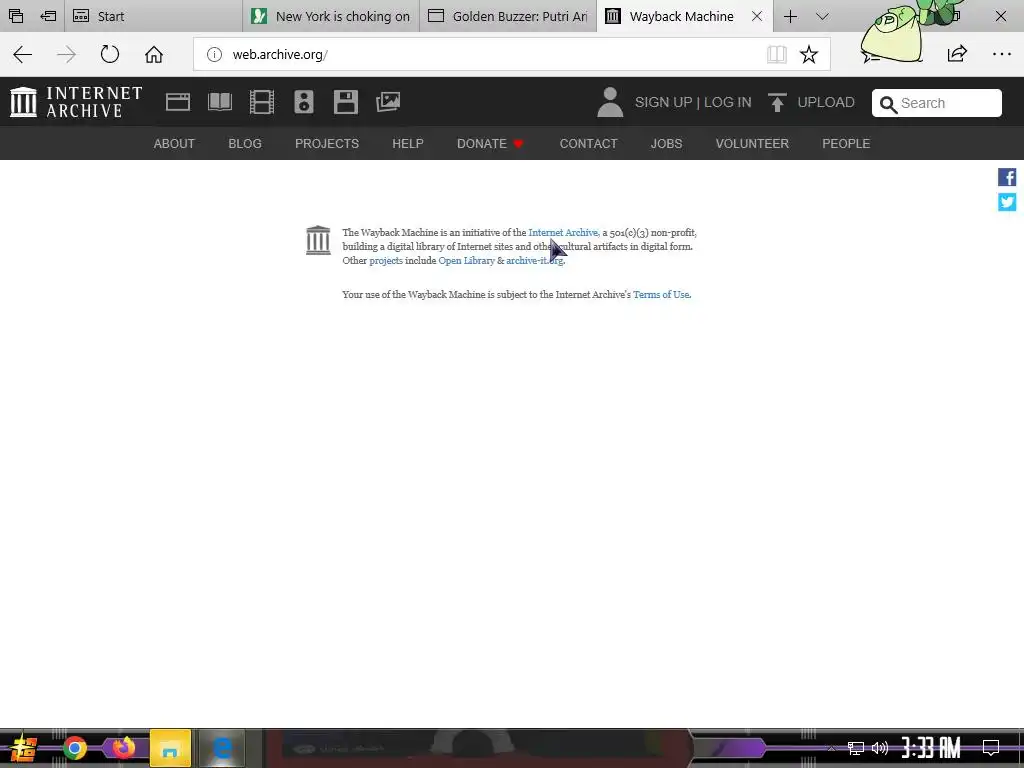
Task: Follow the archive-it.org link
Action: pyautogui.click(x=535, y=261)
